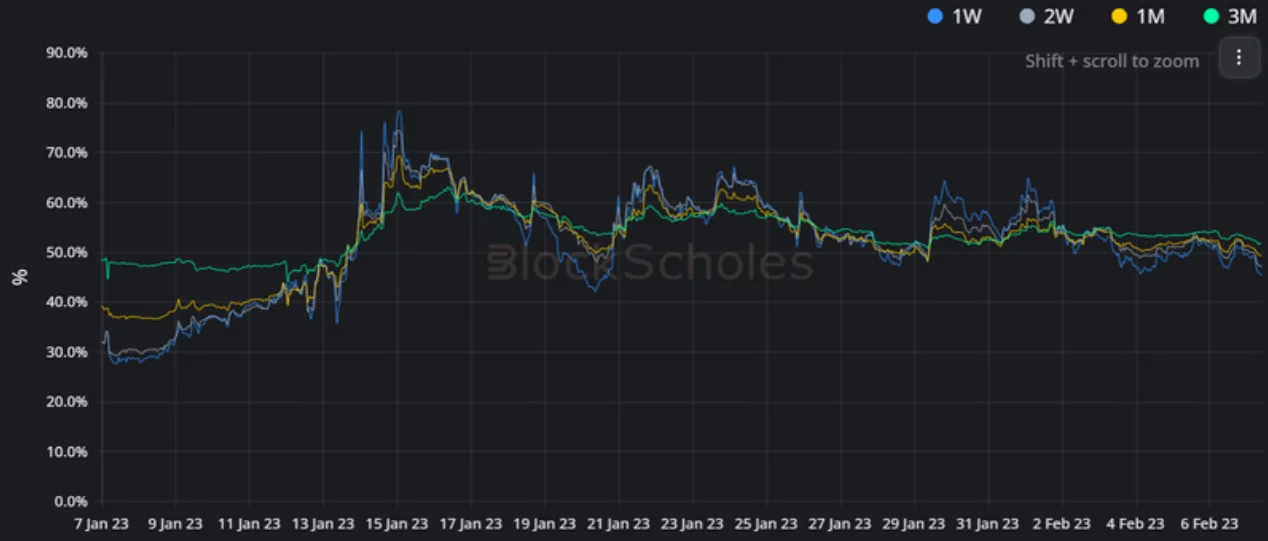Open the three-dot chart options menu
Viewport: 1268px width, 541px height.
point(1239,58)
